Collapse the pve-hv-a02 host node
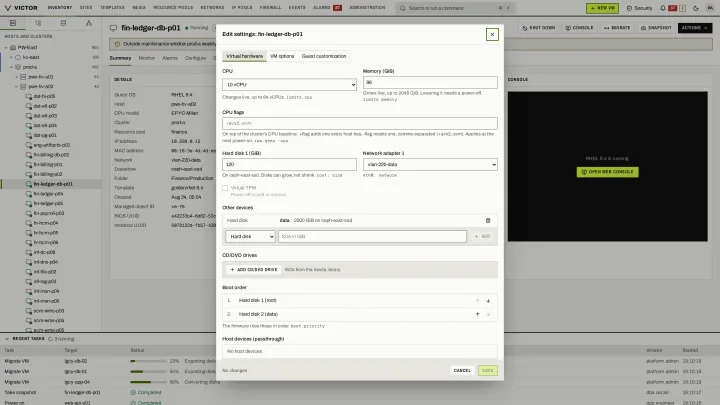 click(x=17, y=86)
